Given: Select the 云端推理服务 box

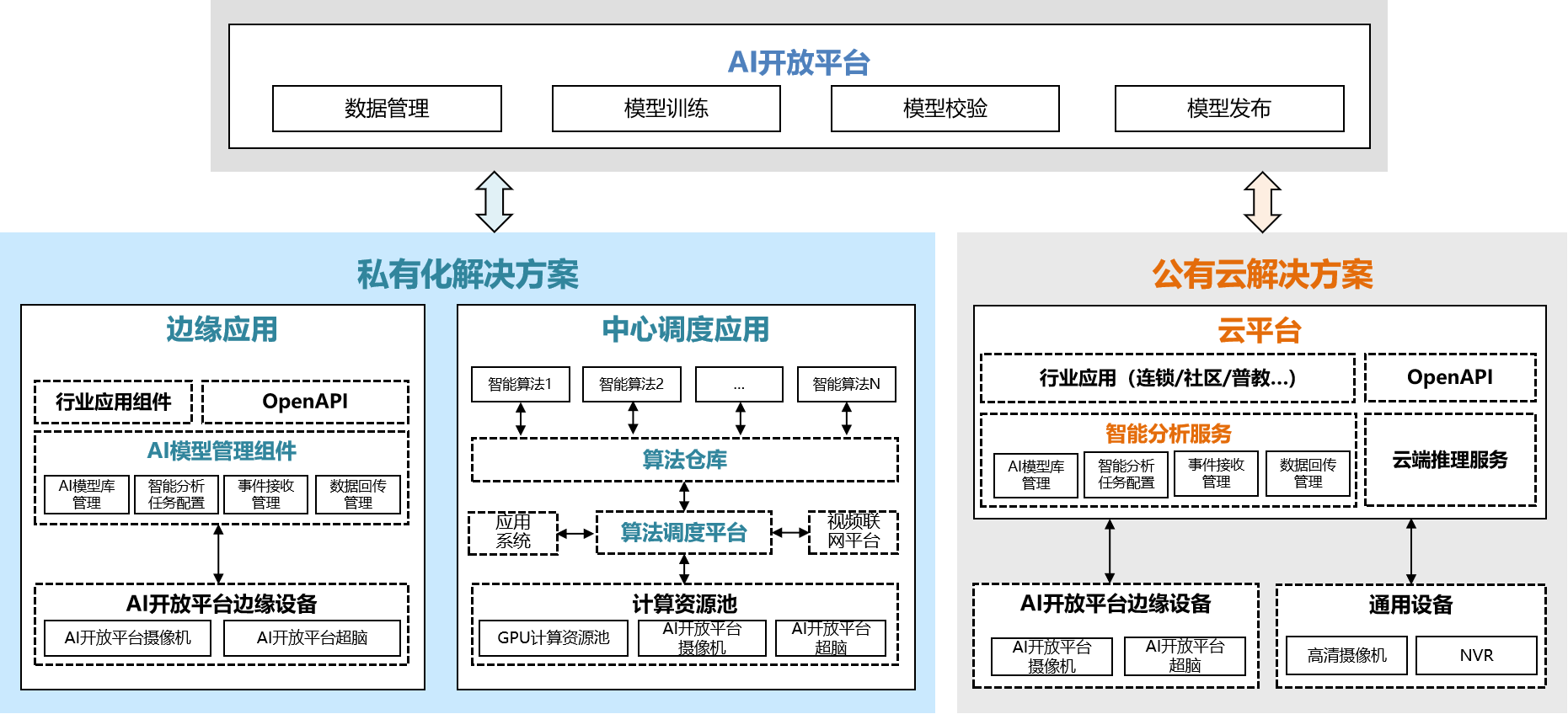Looking at the screenshot, I should coord(1450,460).
